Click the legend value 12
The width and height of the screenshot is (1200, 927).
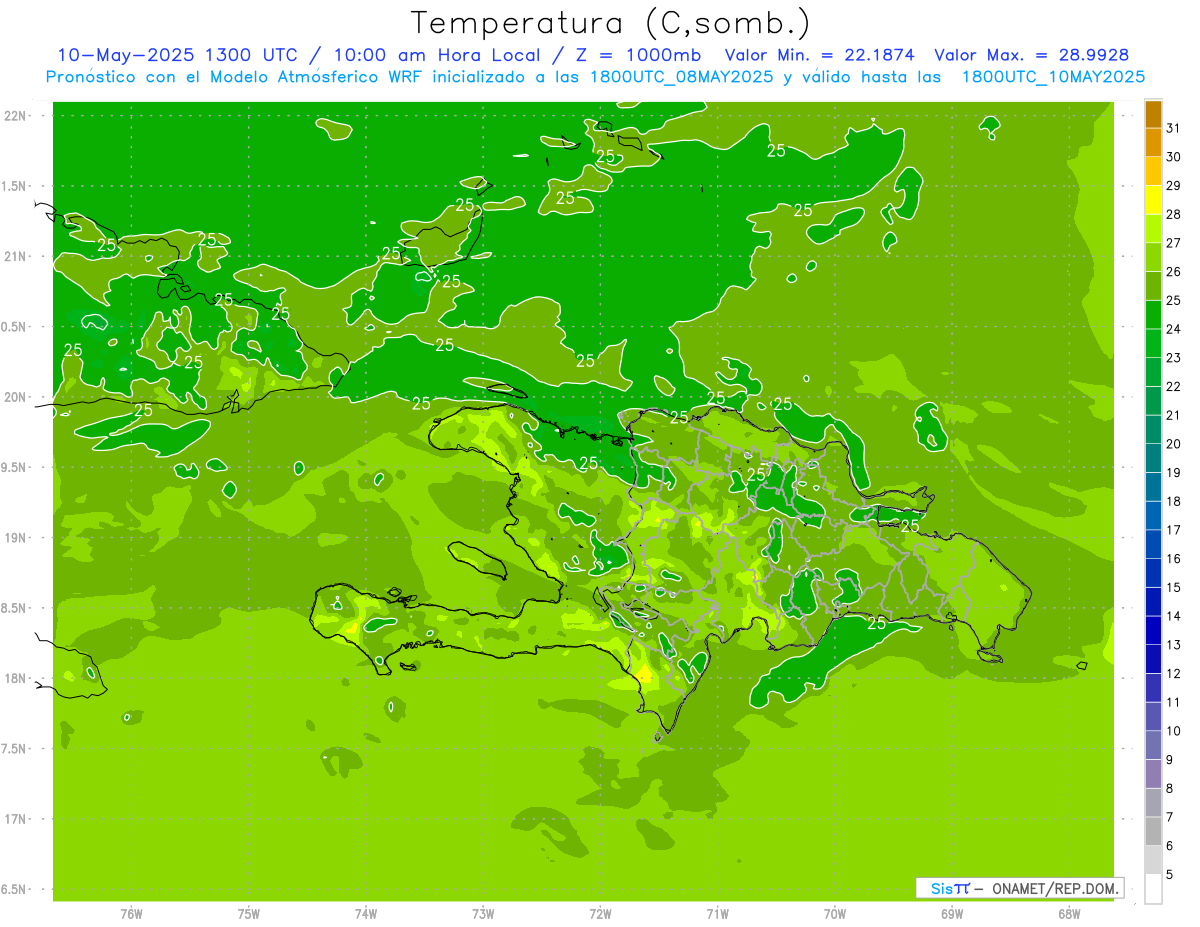point(1174,673)
